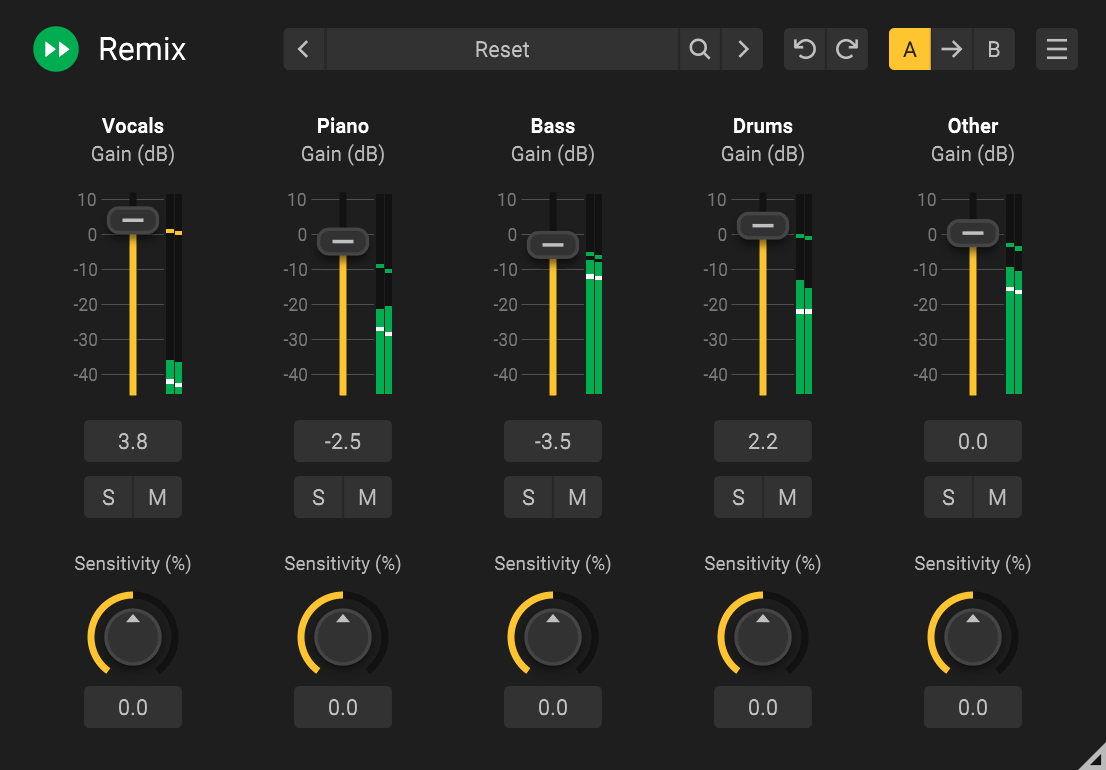Image resolution: width=1106 pixels, height=770 pixels.
Task: Edit the Piano gain value showing -2.5
Action: pyautogui.click(x=342, y=441)
